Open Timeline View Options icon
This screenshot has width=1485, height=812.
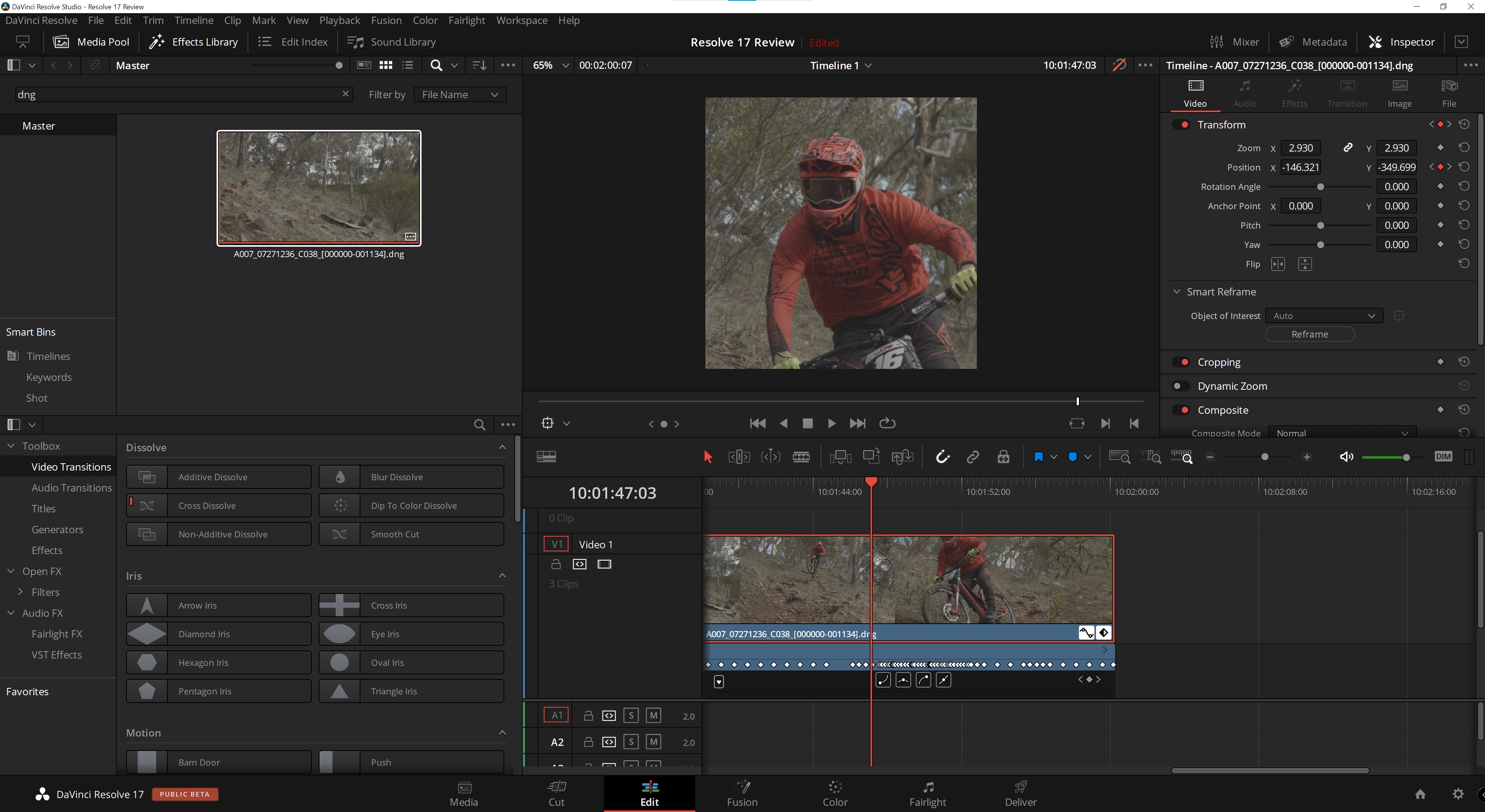tap(546, 456)
